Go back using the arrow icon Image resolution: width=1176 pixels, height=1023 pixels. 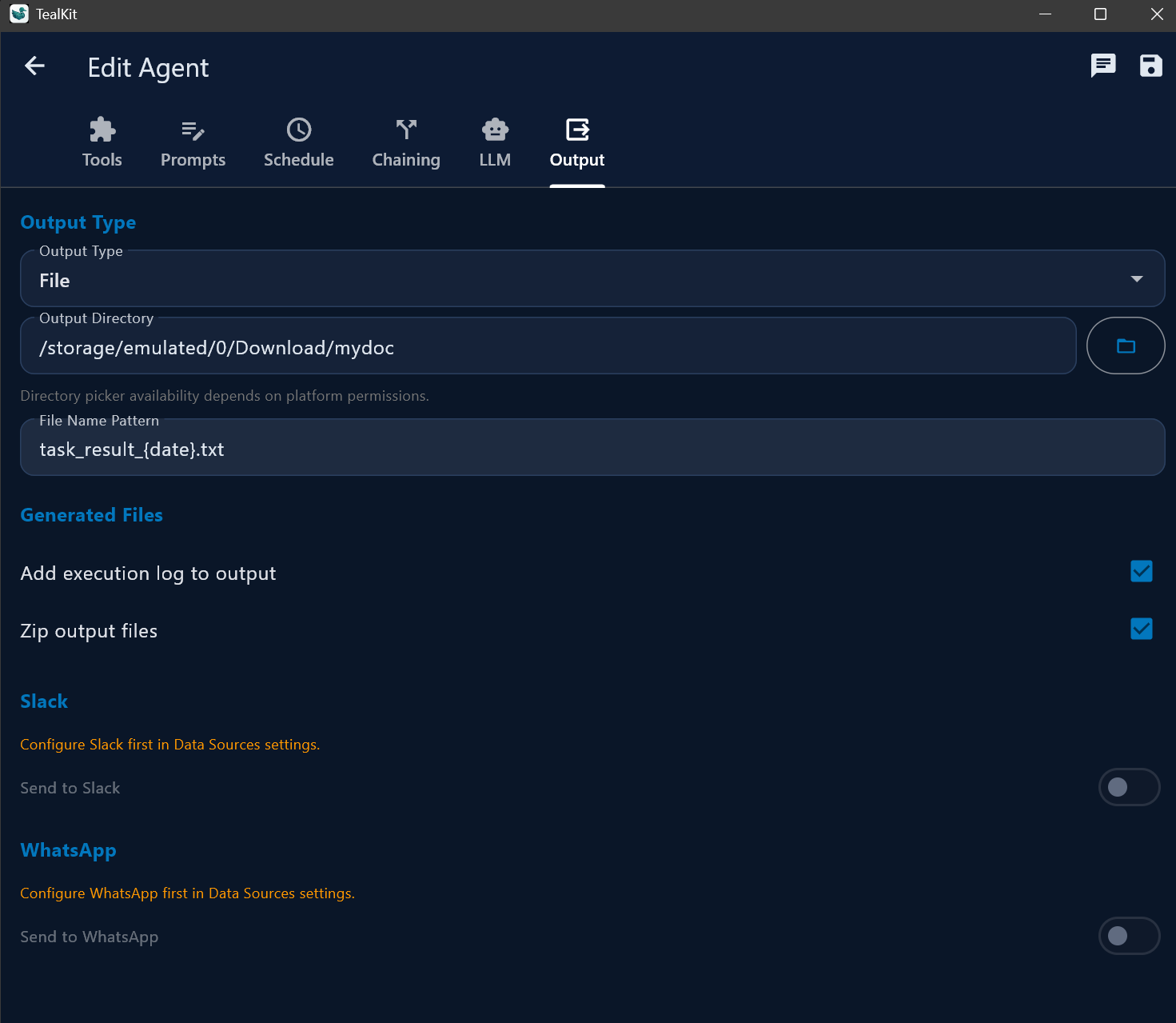point(34,66)
